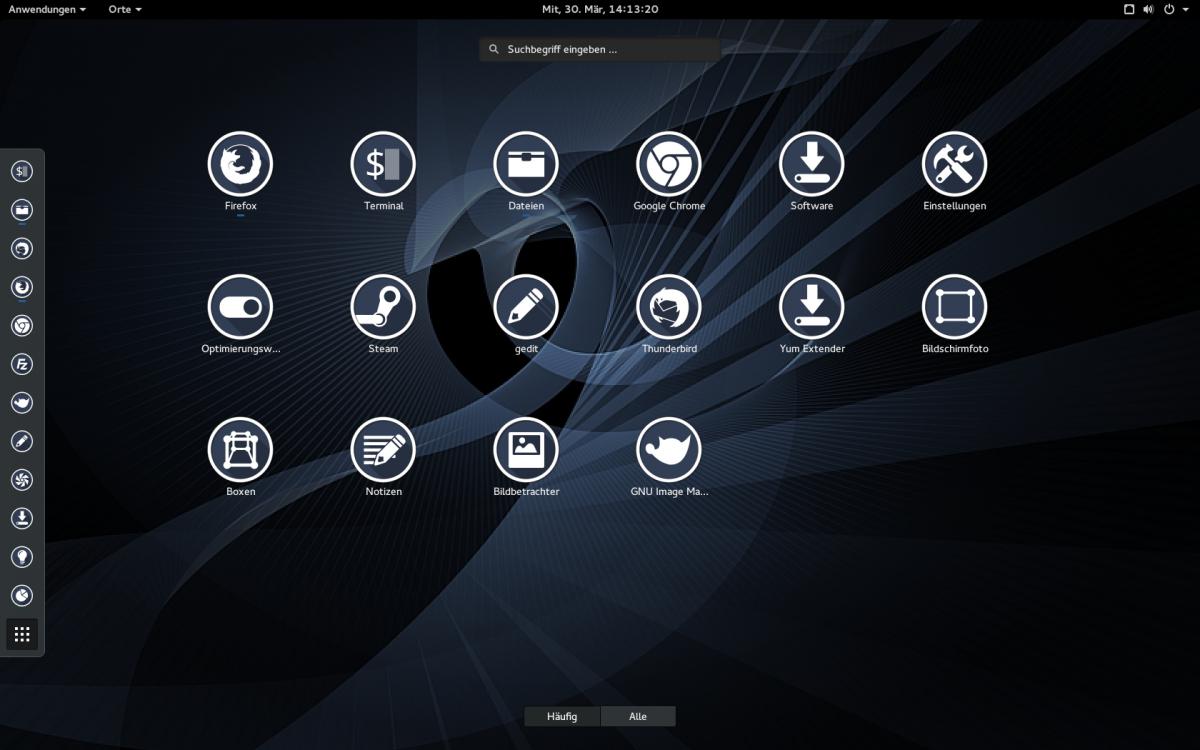Click the Terminal icon in the dock
The image size is (1200, 750).
coord(22,171)
